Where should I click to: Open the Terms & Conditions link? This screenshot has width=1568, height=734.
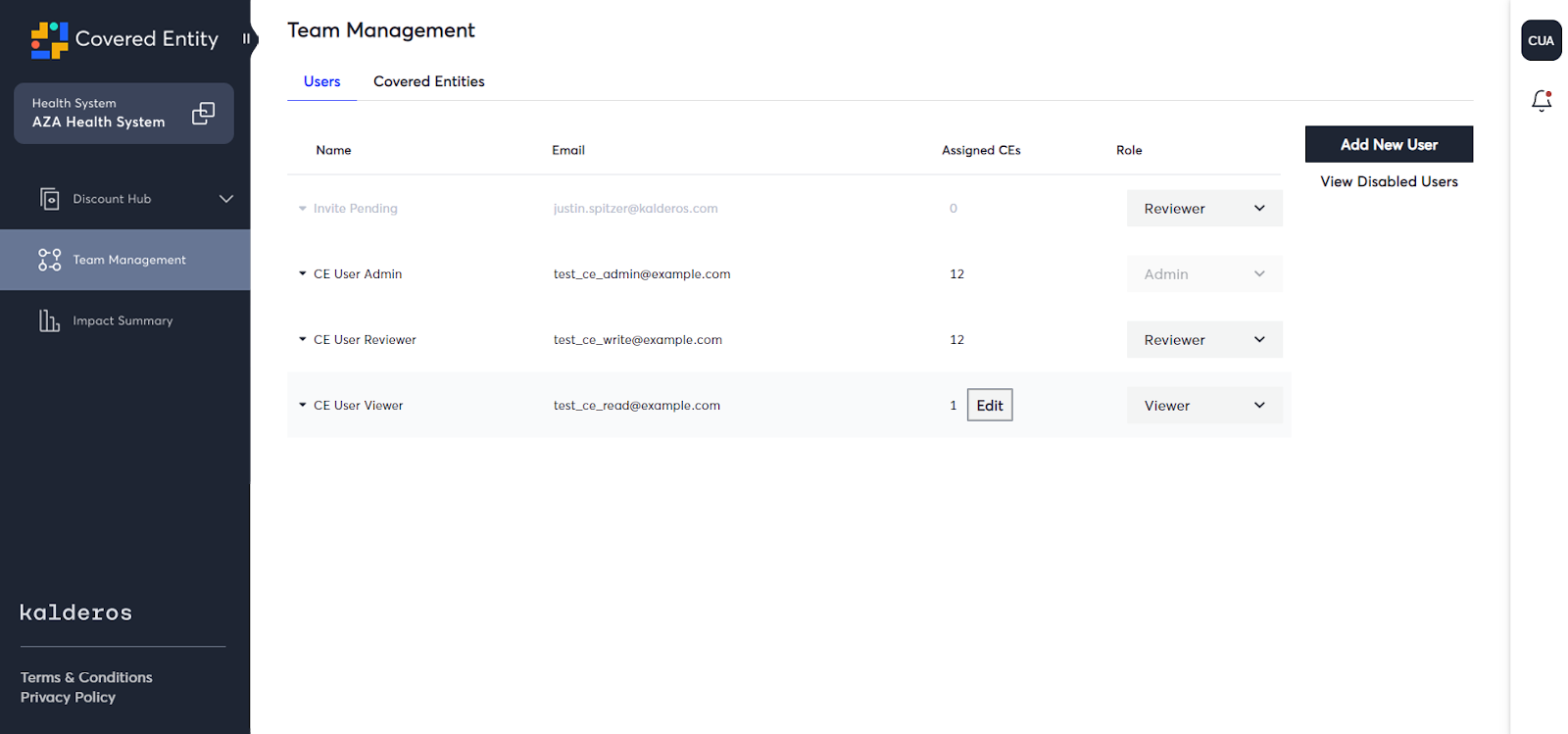pos(86,677)
